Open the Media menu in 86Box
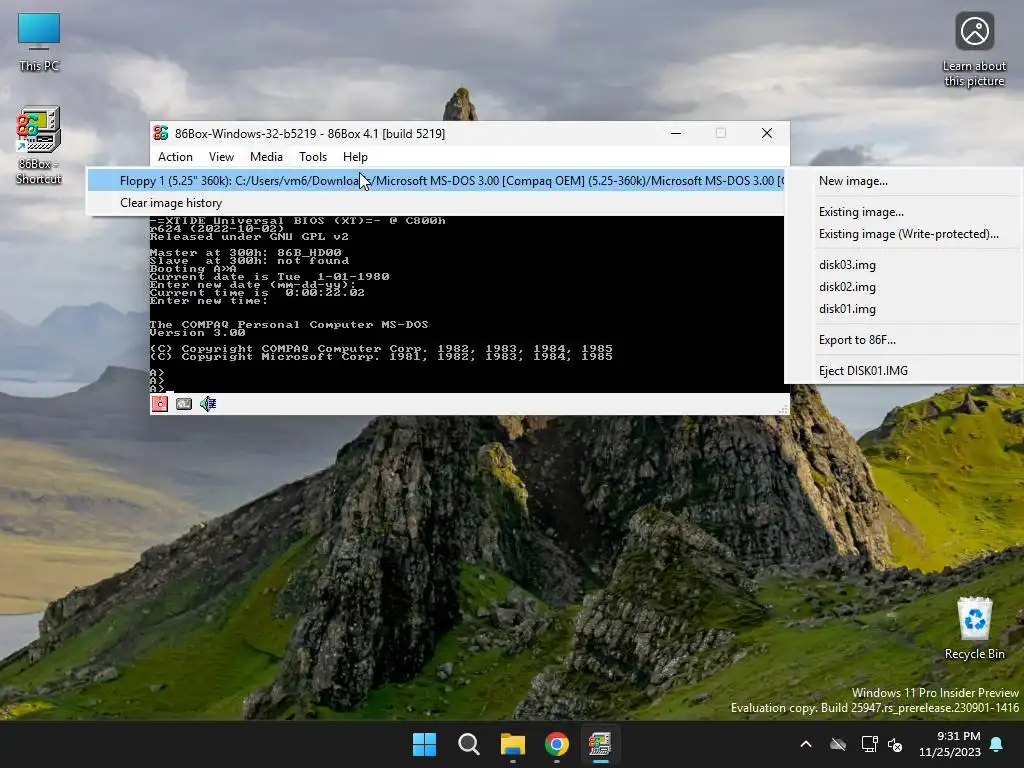Image resolution: width=1024 pixels, height=768 pixels. pyautogui.click(x=266, y=157)
